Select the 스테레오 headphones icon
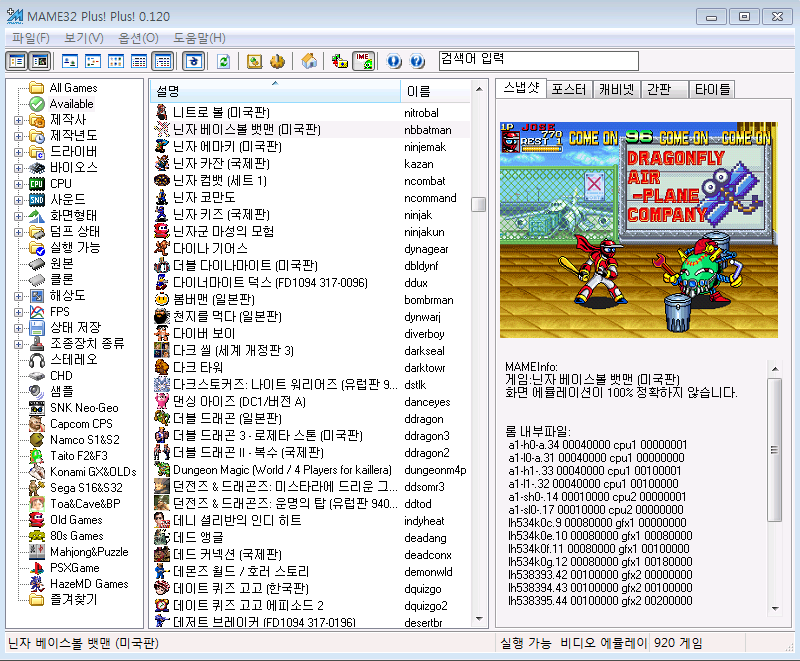This screenshot has height=661, width=800. coord(37,360)
